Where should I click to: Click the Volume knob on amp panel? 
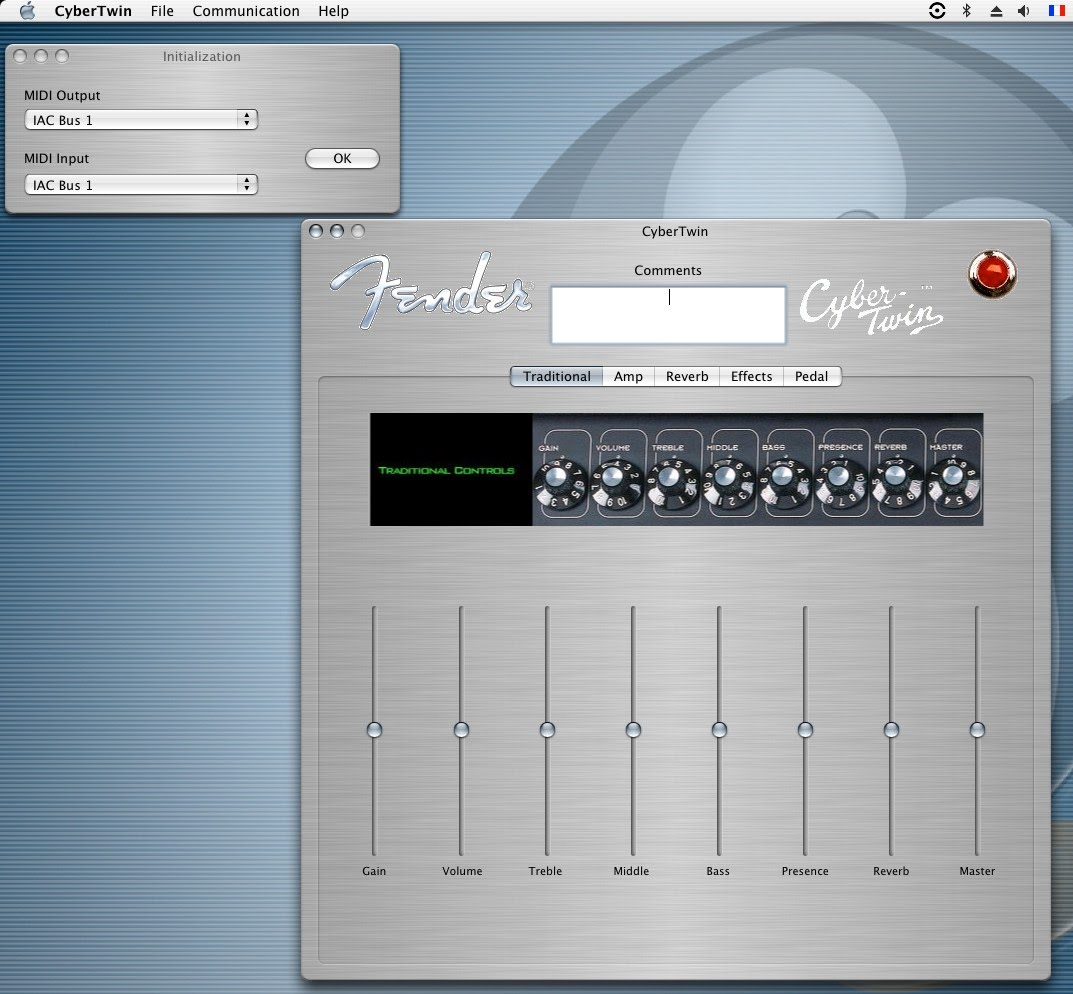(617, 485)
